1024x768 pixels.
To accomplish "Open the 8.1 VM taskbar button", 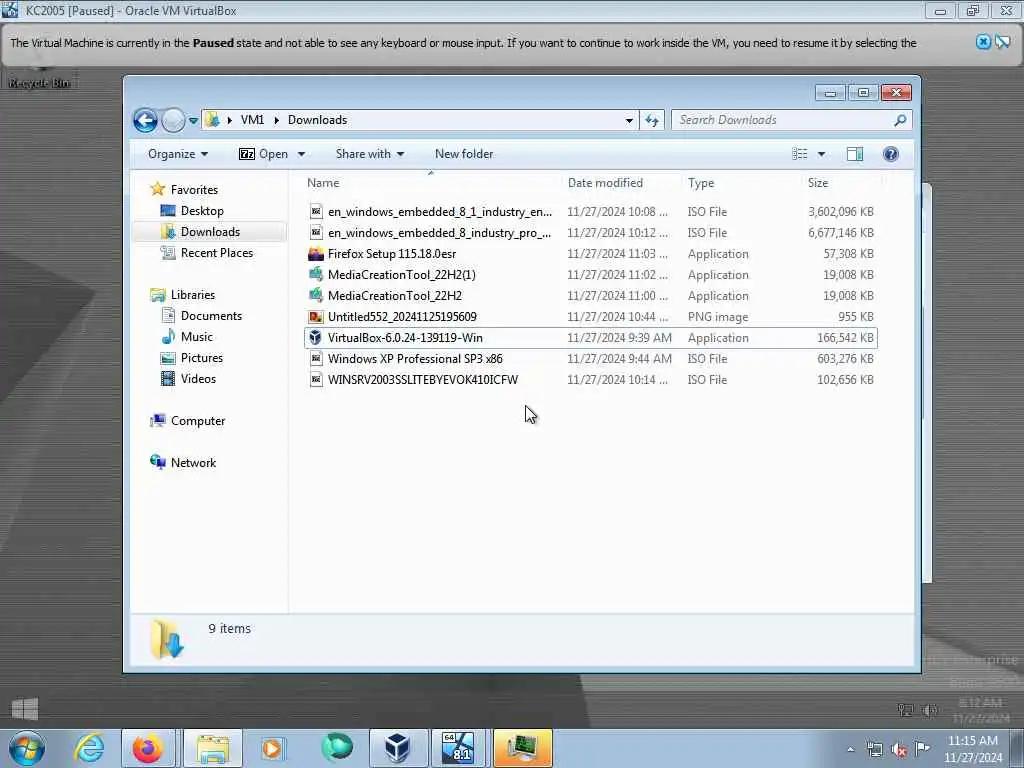I will pos(458,748).
